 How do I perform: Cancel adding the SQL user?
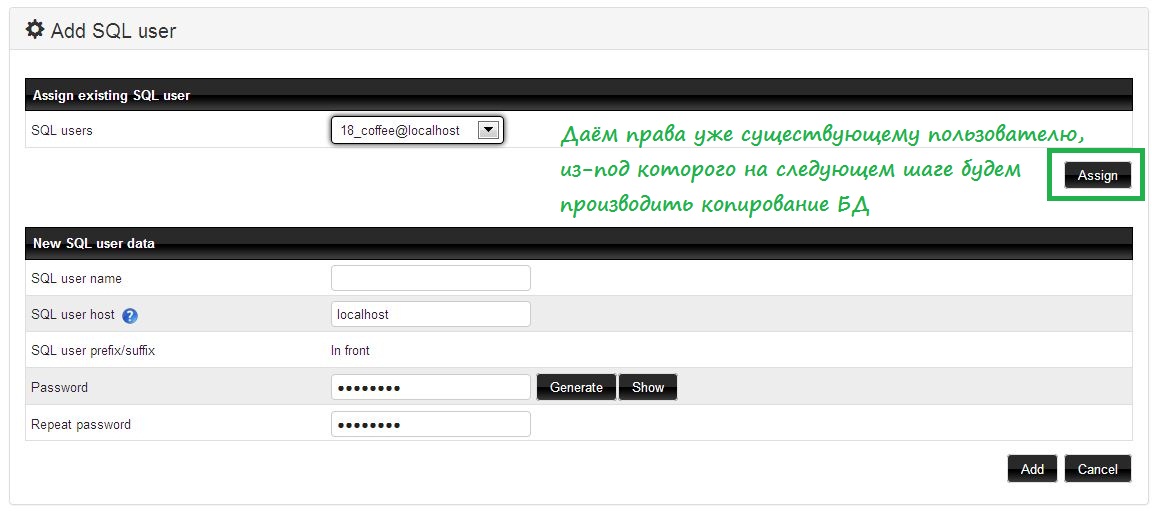click(x=1097, y=469)
